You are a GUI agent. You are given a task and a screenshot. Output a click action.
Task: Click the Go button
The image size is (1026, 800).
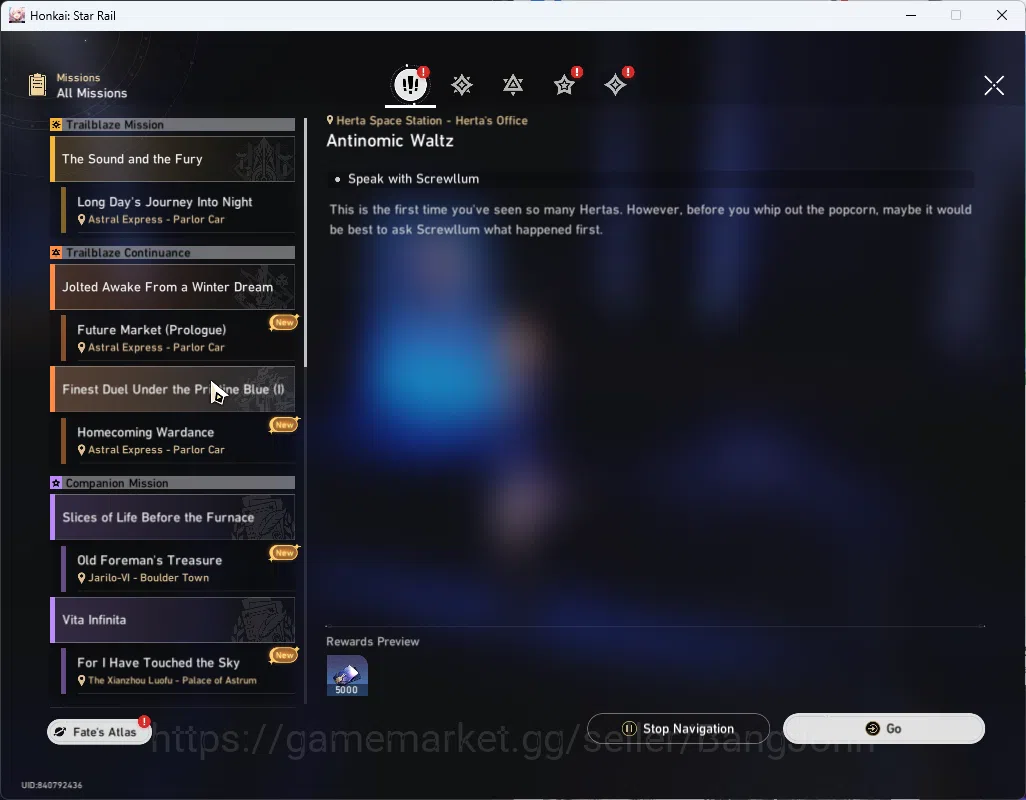coord(884,729)
